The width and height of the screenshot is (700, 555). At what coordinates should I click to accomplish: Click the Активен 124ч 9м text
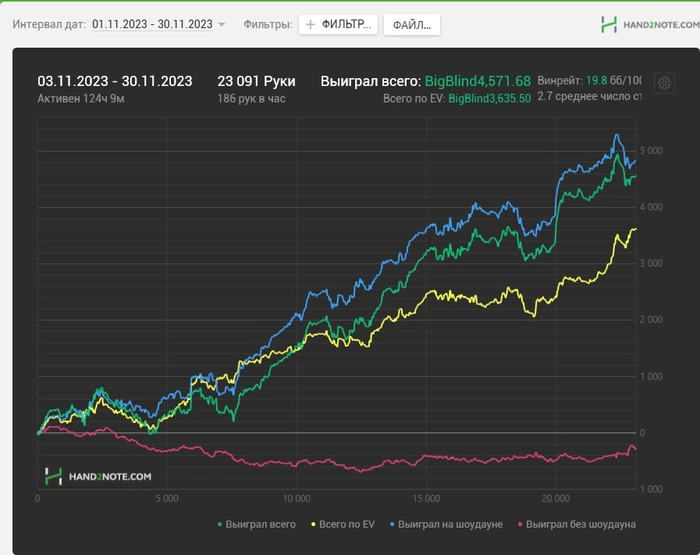(x=81, y=99)
